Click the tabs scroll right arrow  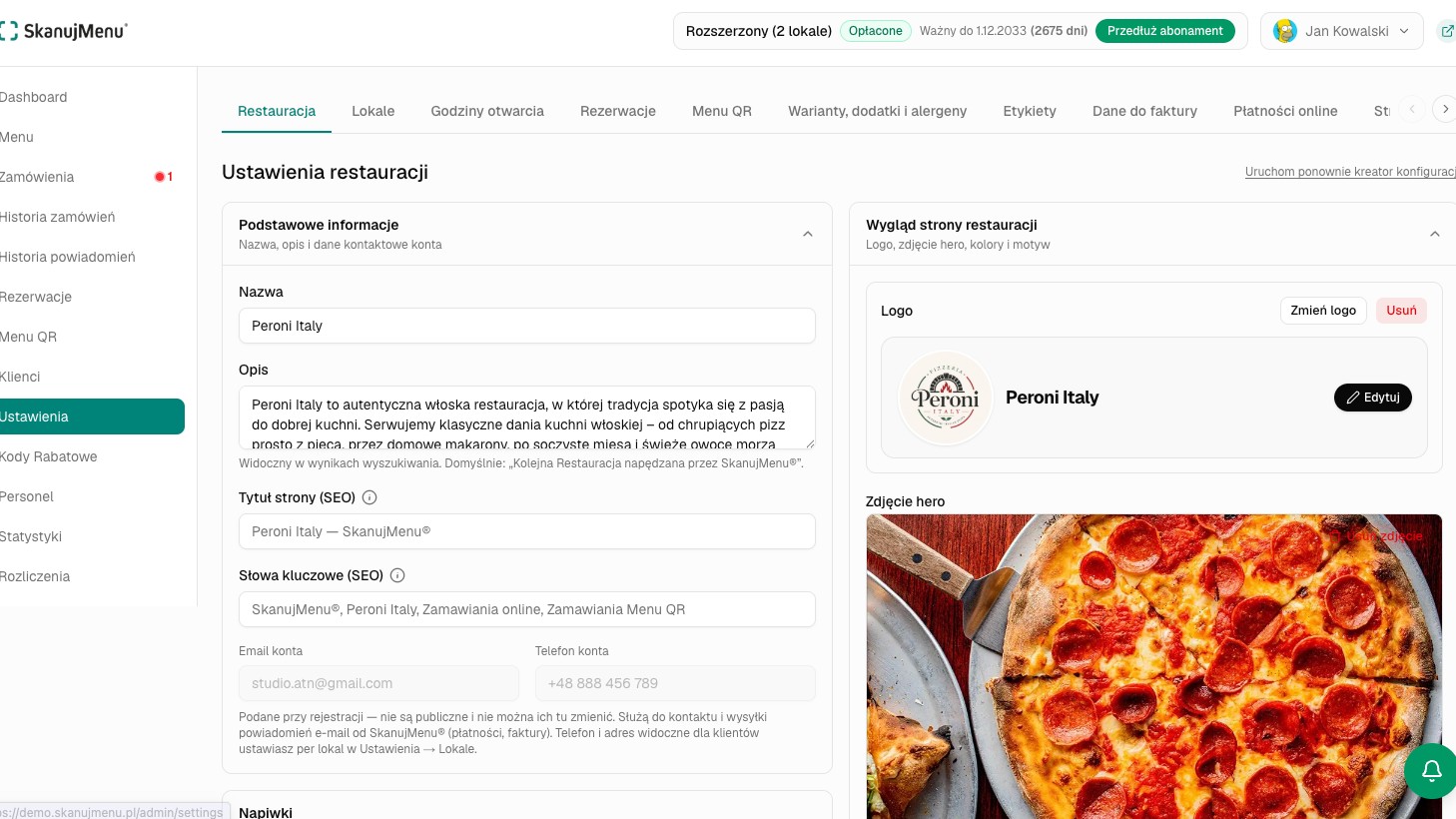(x=1444, y=109)
